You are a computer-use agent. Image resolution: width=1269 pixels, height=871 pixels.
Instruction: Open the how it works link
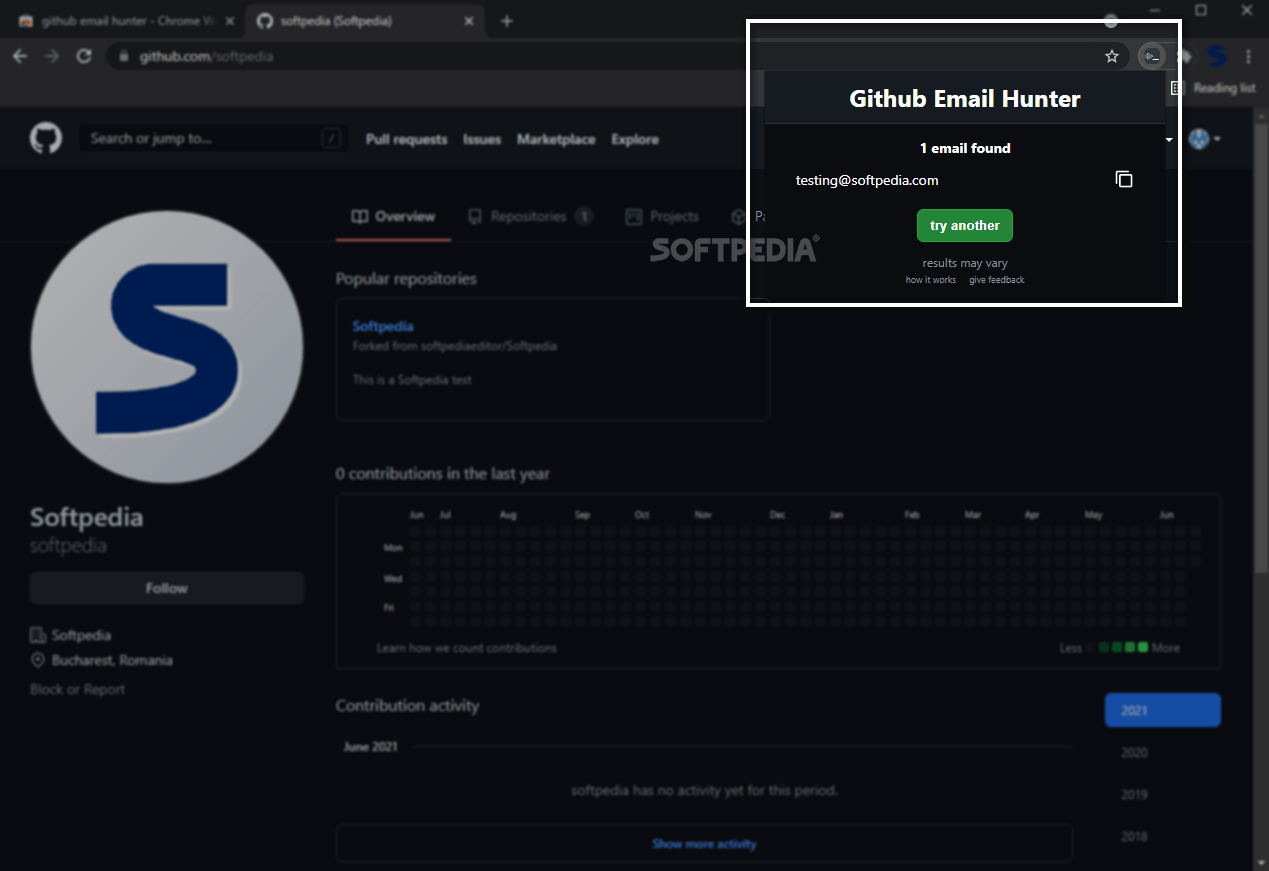[930, 280]
